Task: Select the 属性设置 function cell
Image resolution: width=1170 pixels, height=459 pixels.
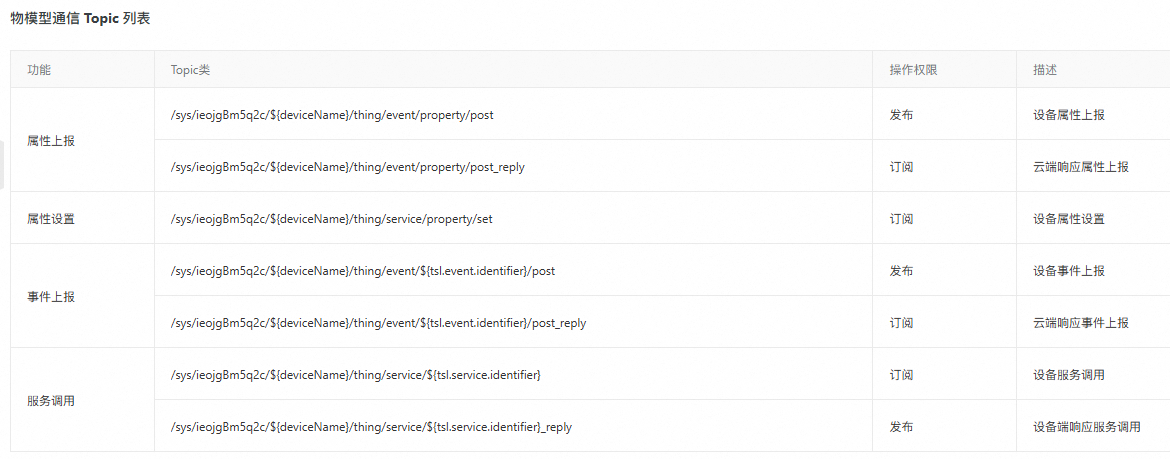Action: coord(51,219)
